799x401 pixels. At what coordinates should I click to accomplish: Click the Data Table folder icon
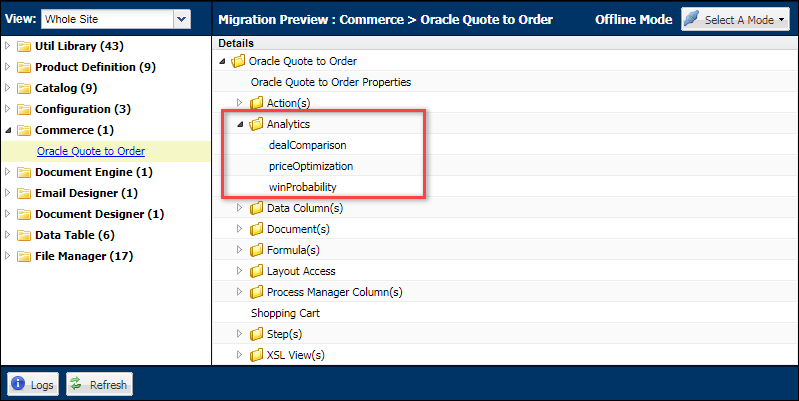pyautogui.click(x=23, y=235)
